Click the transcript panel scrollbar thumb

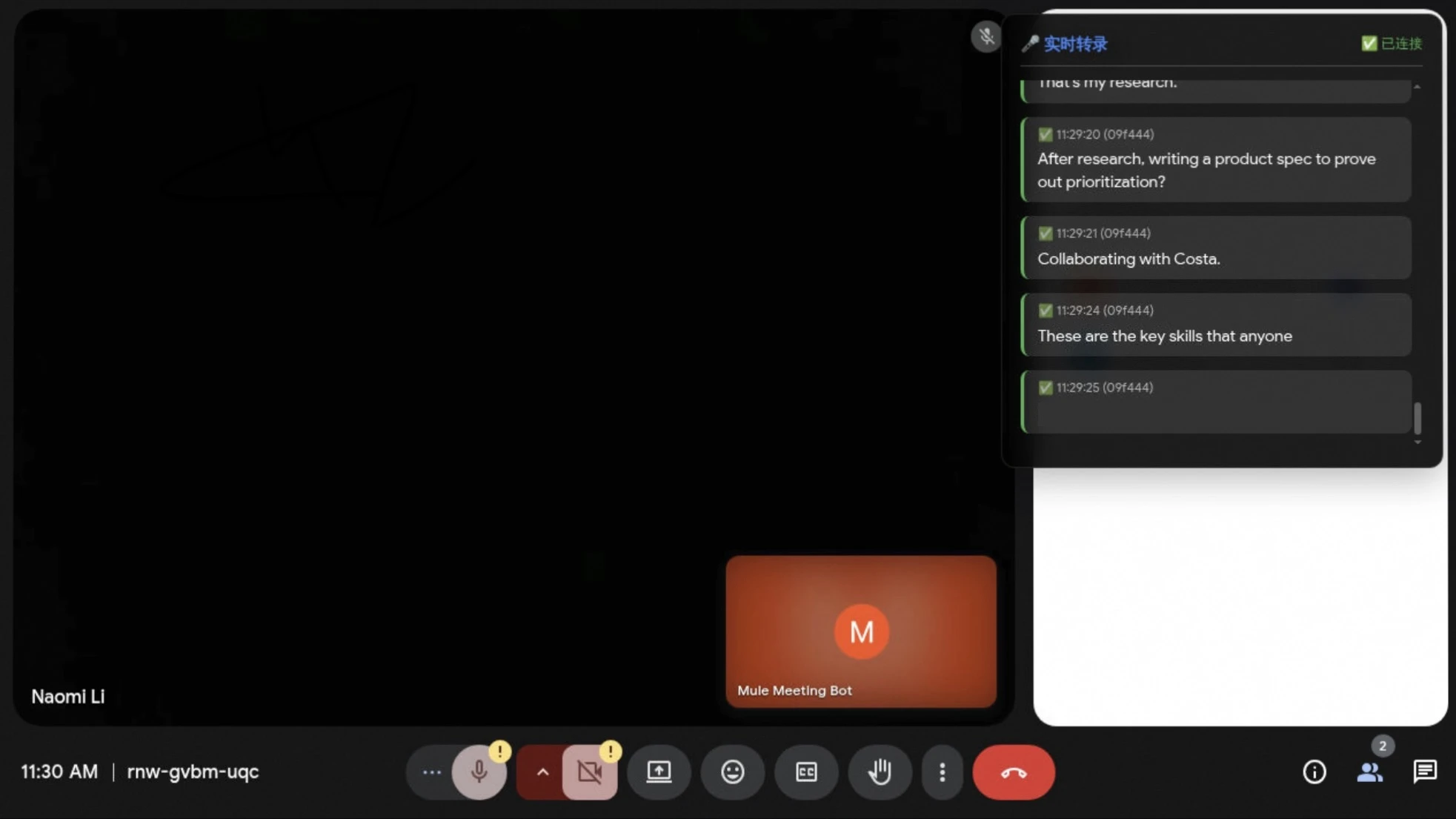1417,418
